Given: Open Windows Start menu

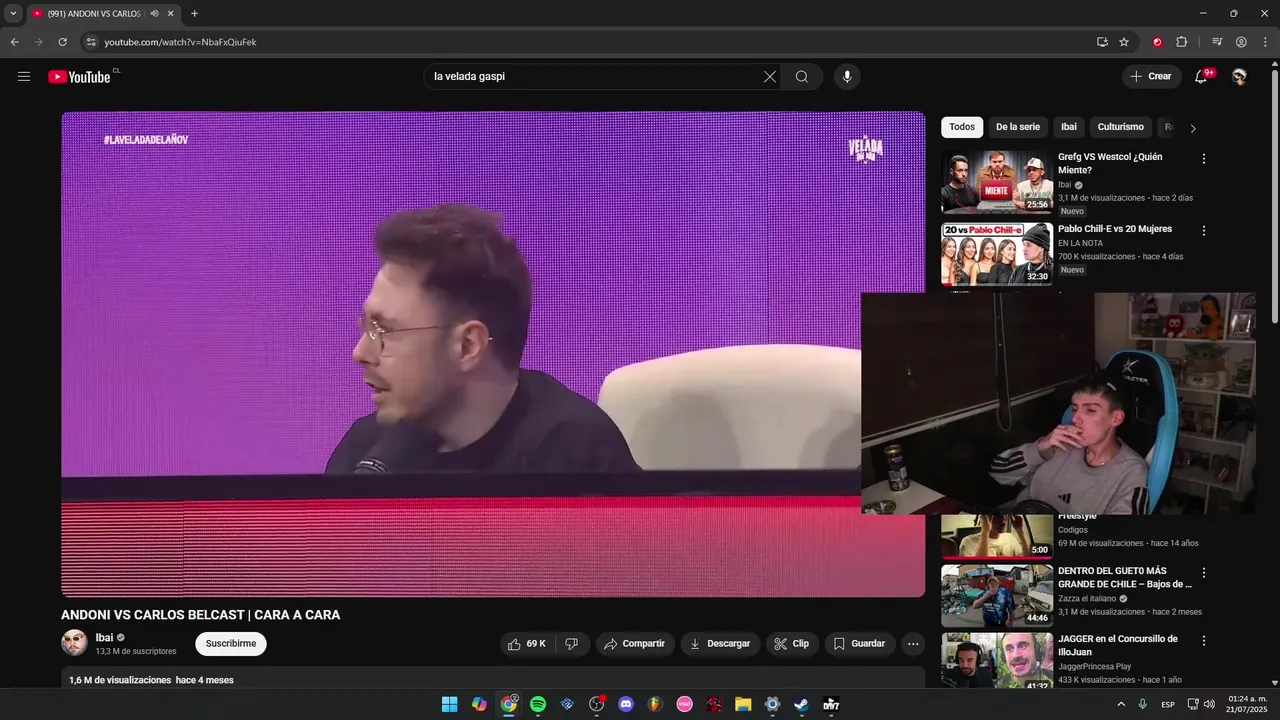Looking at the screenshot, I should (x=450, y=704).
